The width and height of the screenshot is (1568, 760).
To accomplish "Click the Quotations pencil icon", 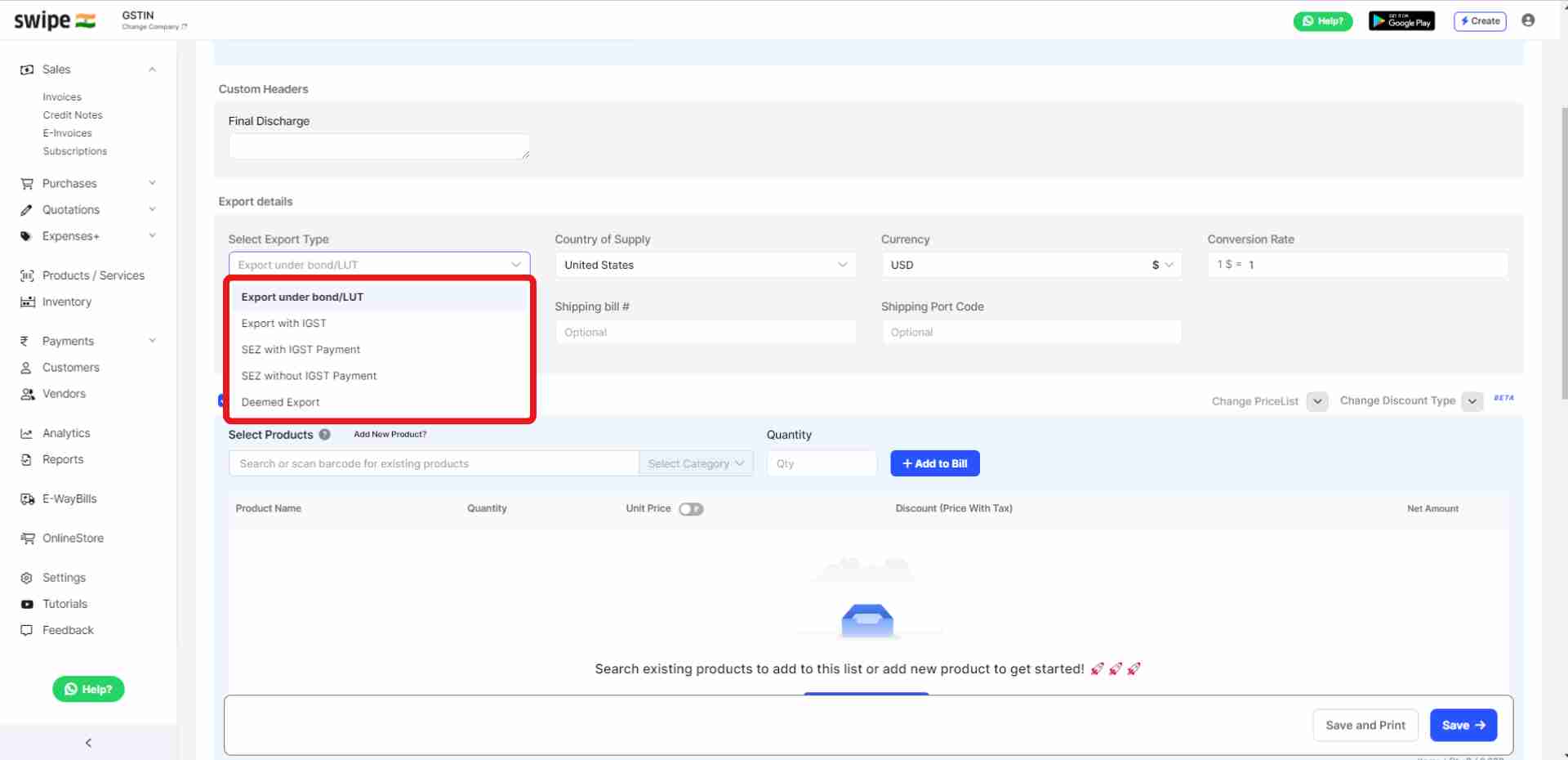I will pos(27,210).
